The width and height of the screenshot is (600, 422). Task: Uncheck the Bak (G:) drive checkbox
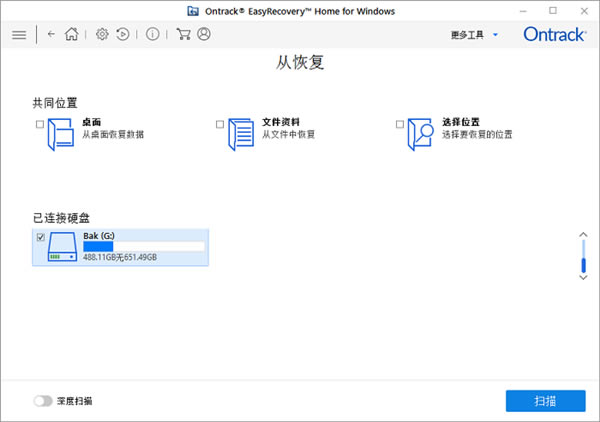click(x=40, y=237)
